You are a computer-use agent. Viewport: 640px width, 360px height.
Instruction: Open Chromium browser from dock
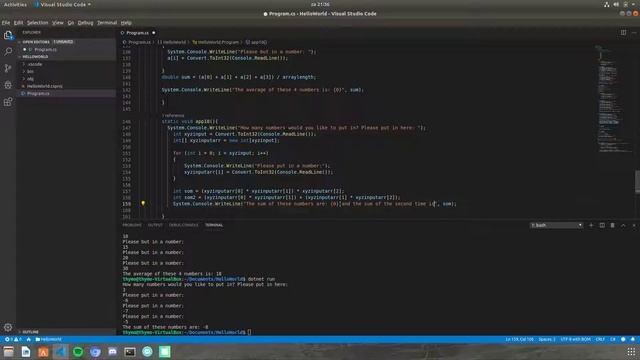click(95, 352)
